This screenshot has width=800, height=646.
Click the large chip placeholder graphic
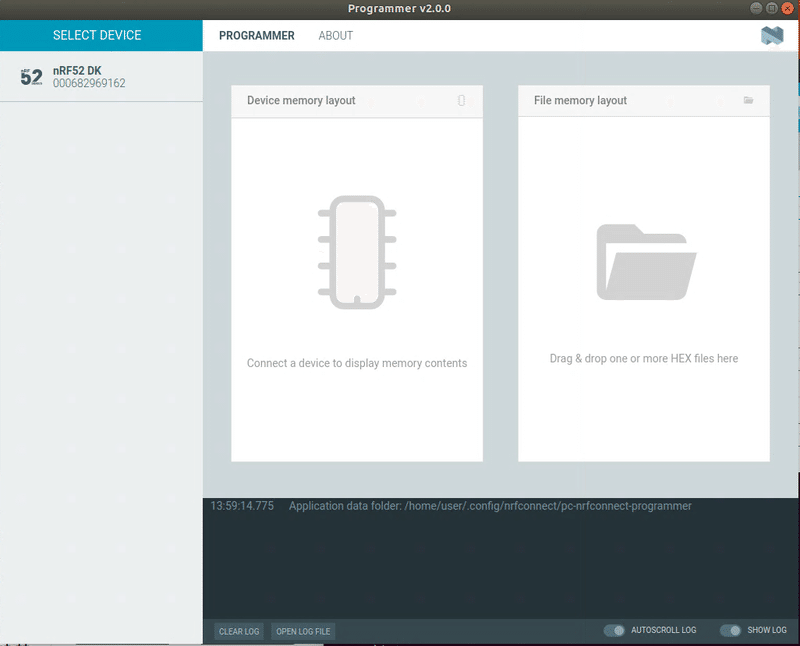pyautogui.click(x=357, y=252)
